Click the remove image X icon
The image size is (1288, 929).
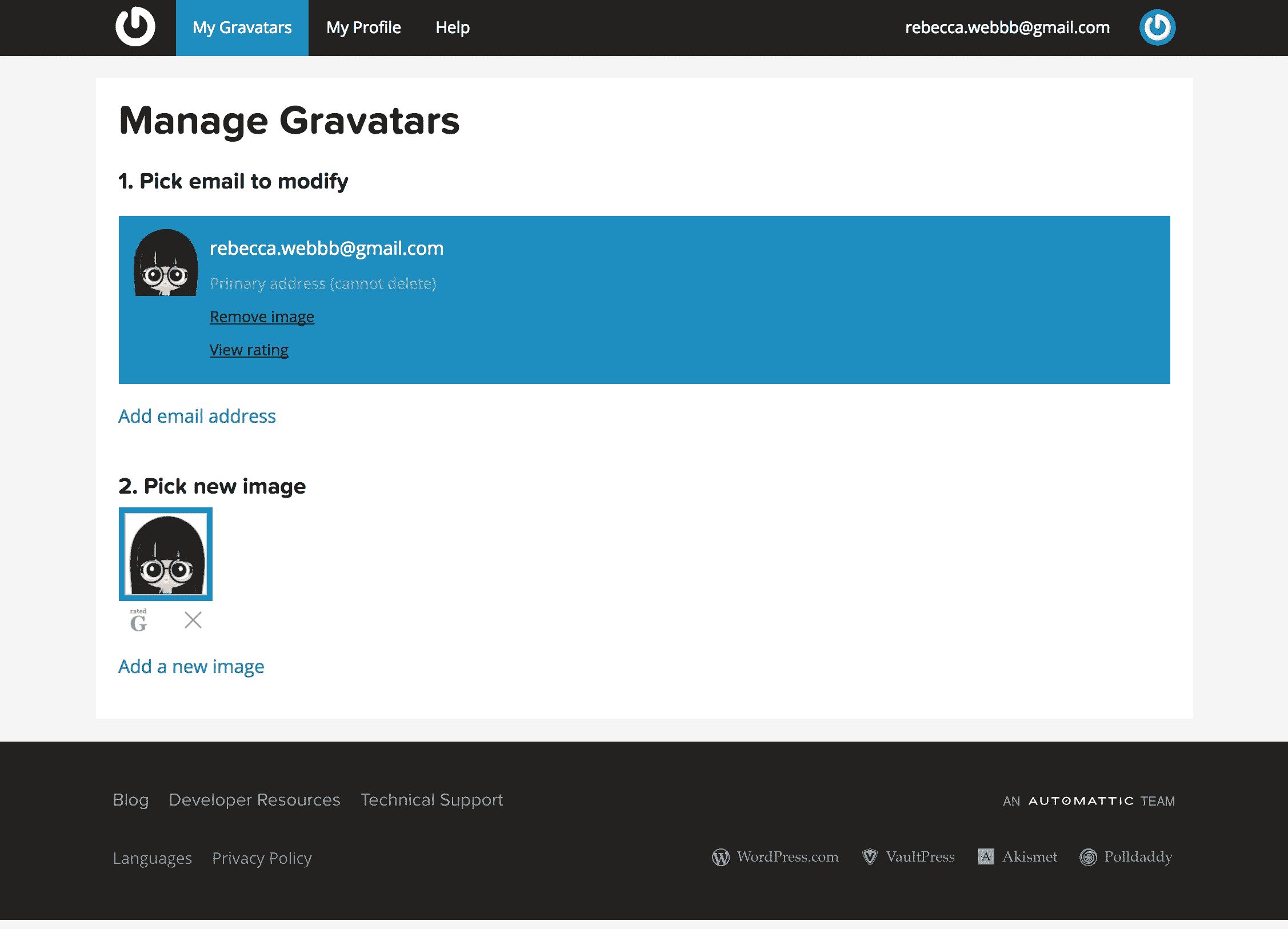(193, 619)
